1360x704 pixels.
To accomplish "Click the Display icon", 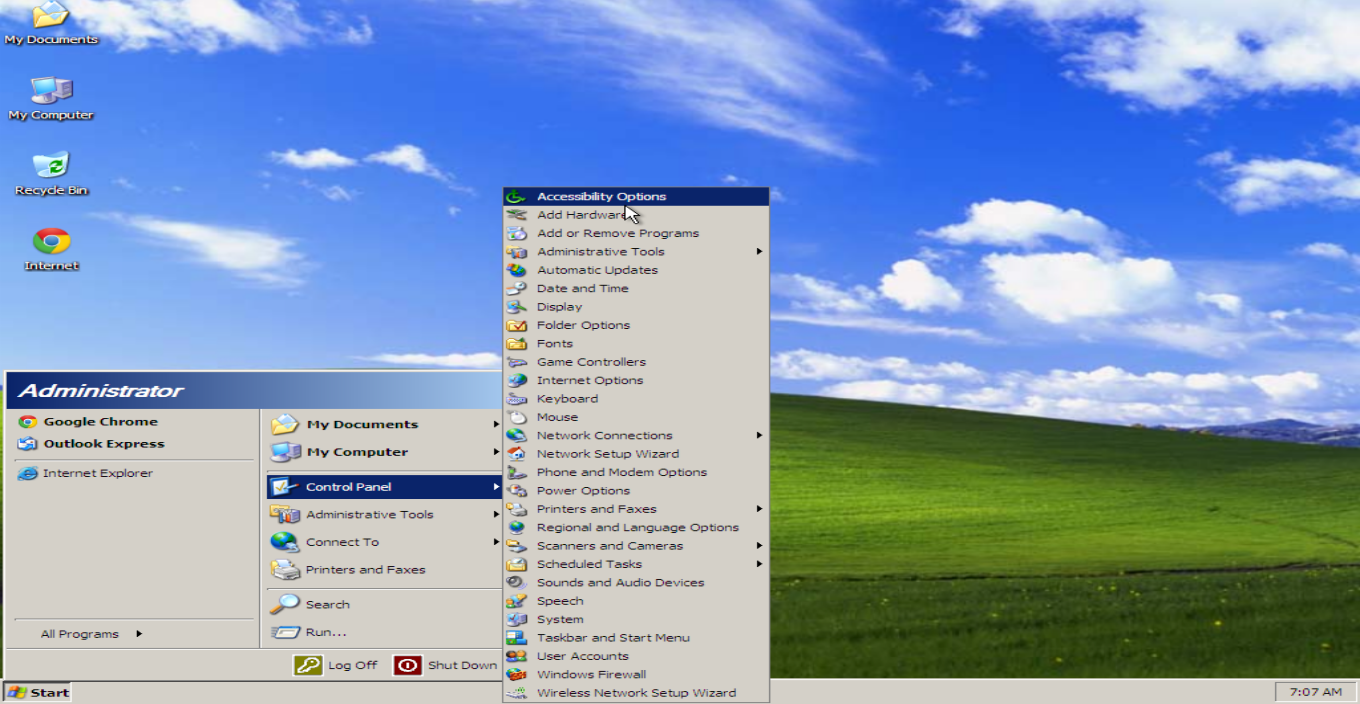I will [x=516, y=307].
